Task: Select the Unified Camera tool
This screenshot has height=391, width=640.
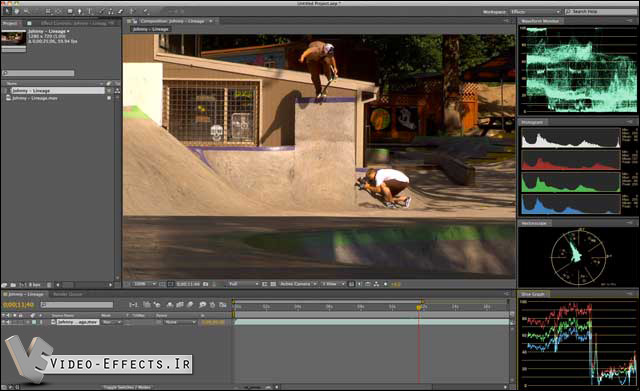Action: [48, 11]
